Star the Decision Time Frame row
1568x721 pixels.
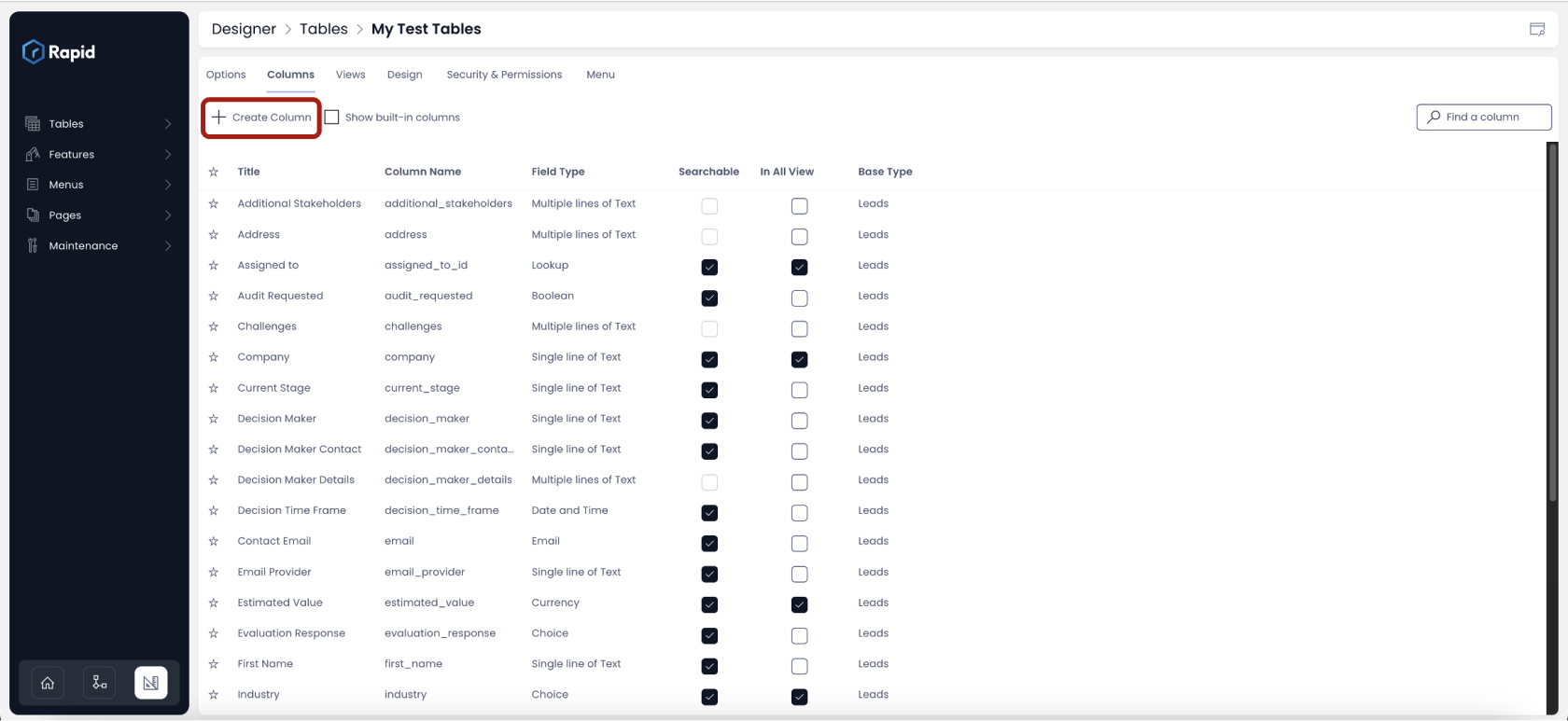point(214,510)
